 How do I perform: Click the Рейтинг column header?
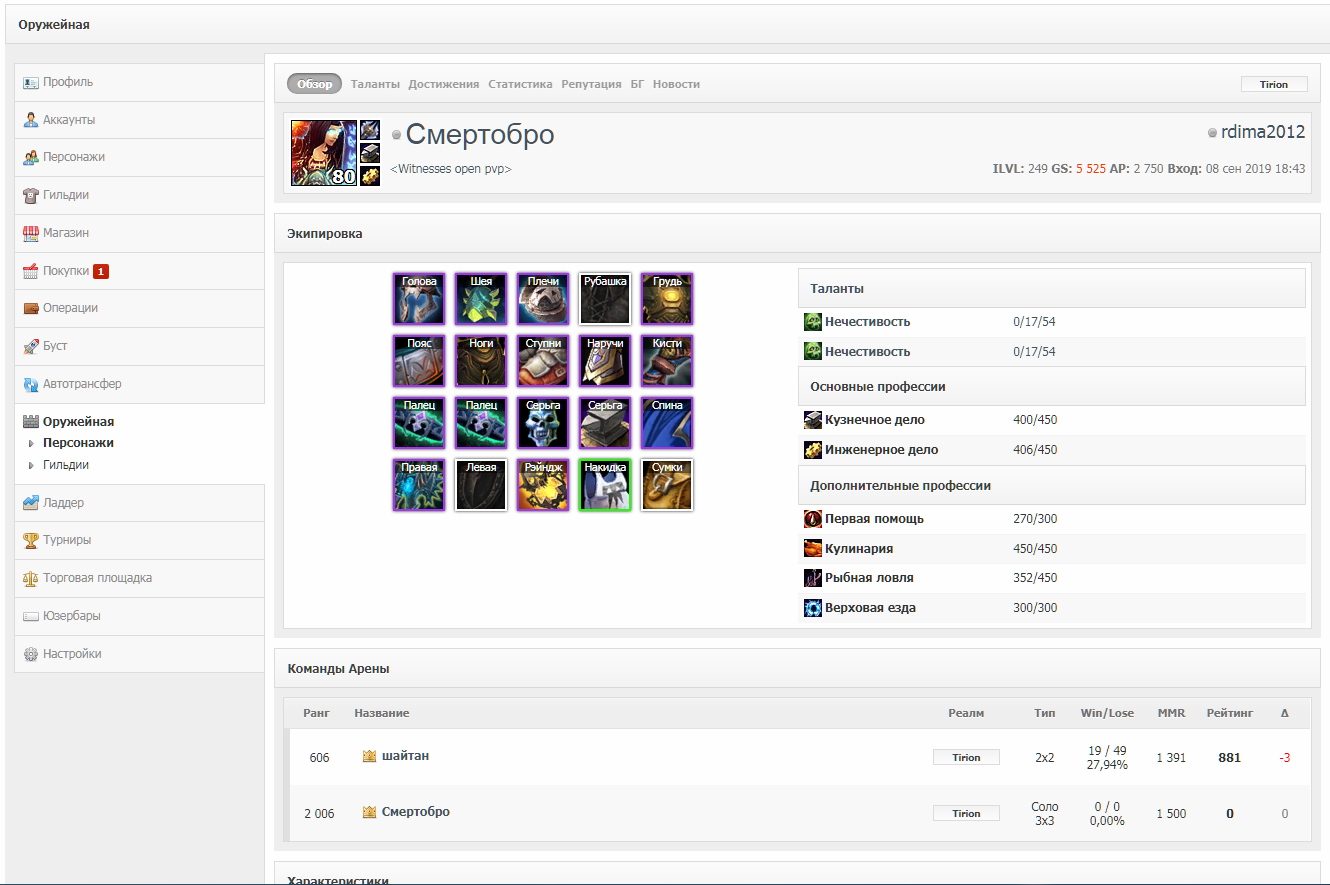click(x=1230, y=713)
